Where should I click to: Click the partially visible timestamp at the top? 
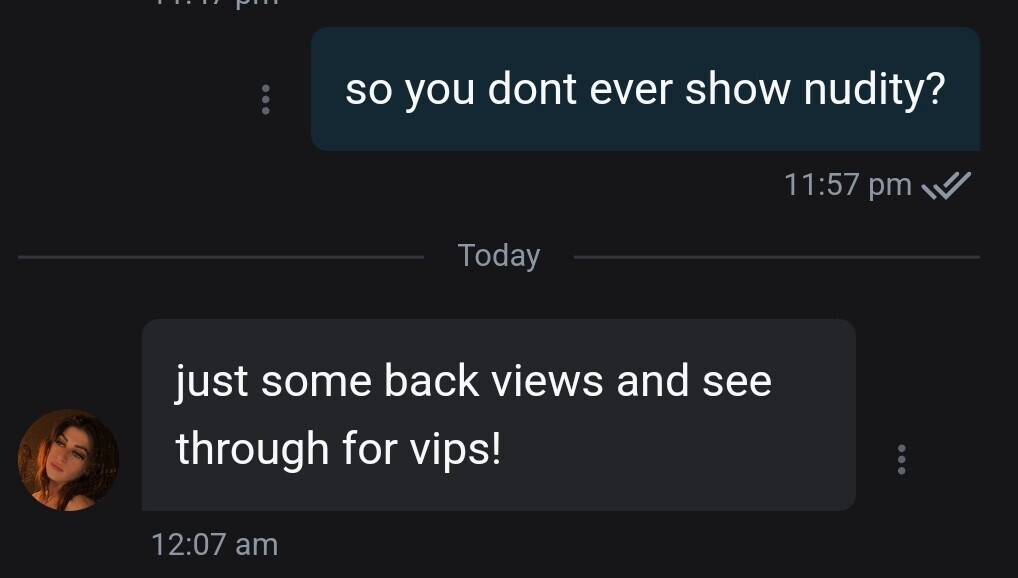217,3
